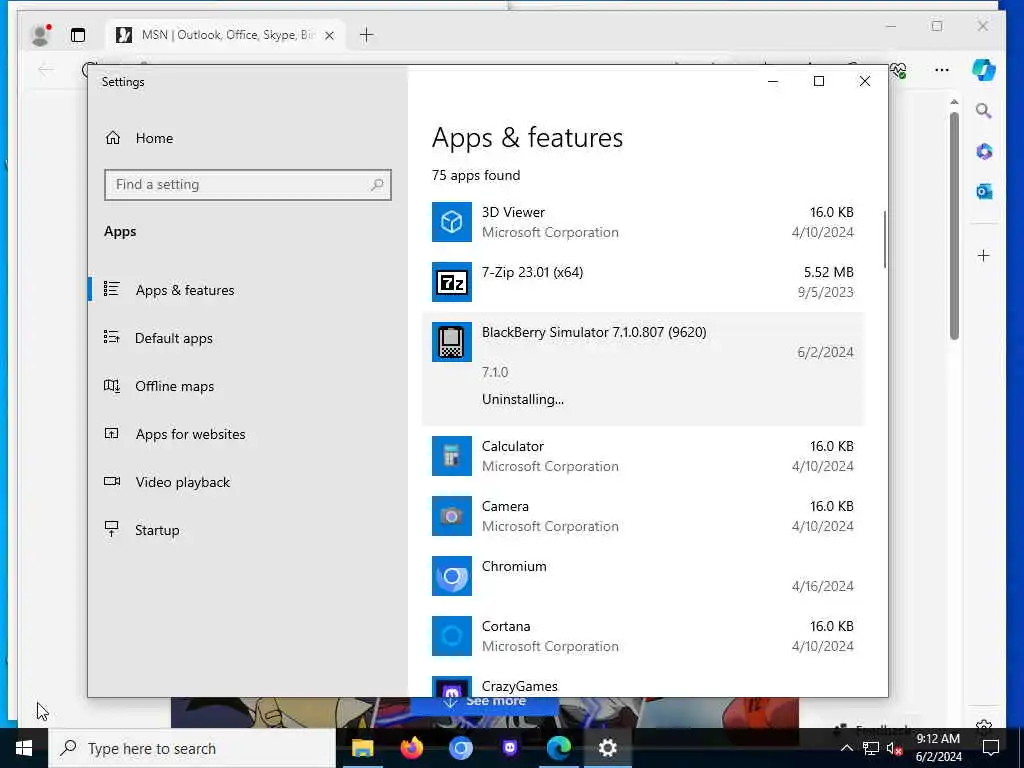Select the CrazyGames app icon

tap(451, 687)
